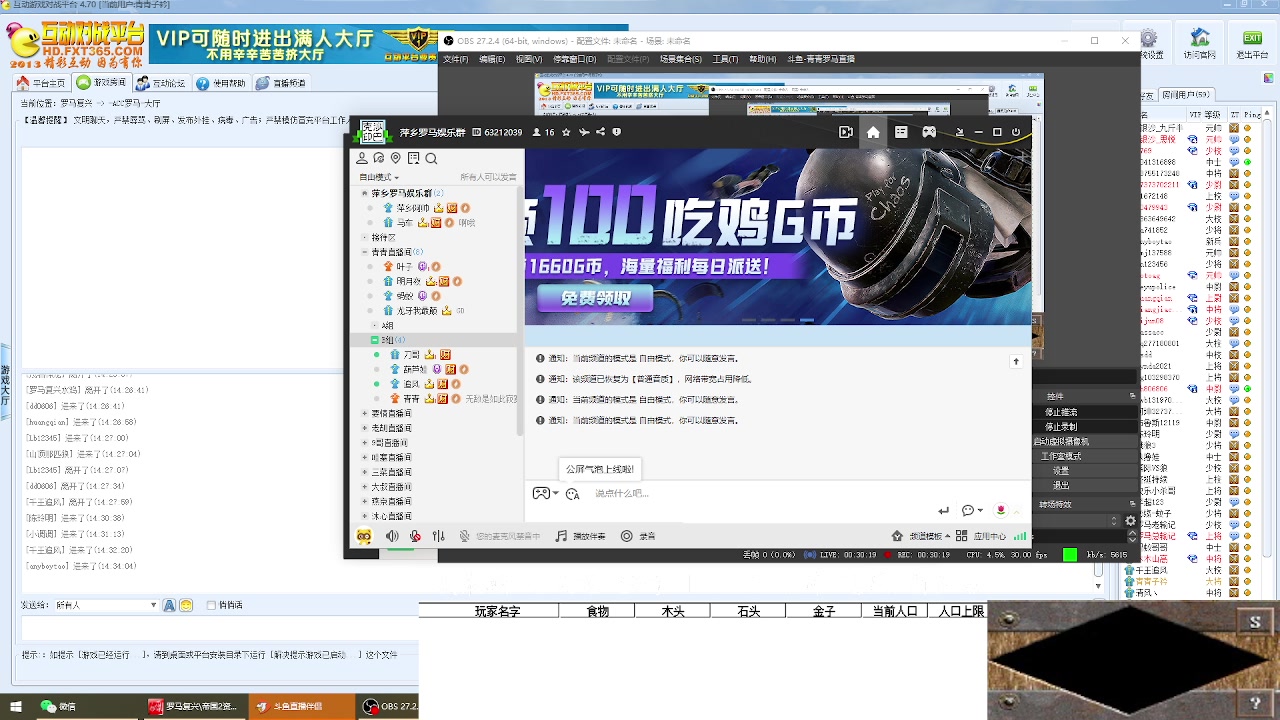
Task: Open 应用中心 app center grid icon
Action: (961, 536)
